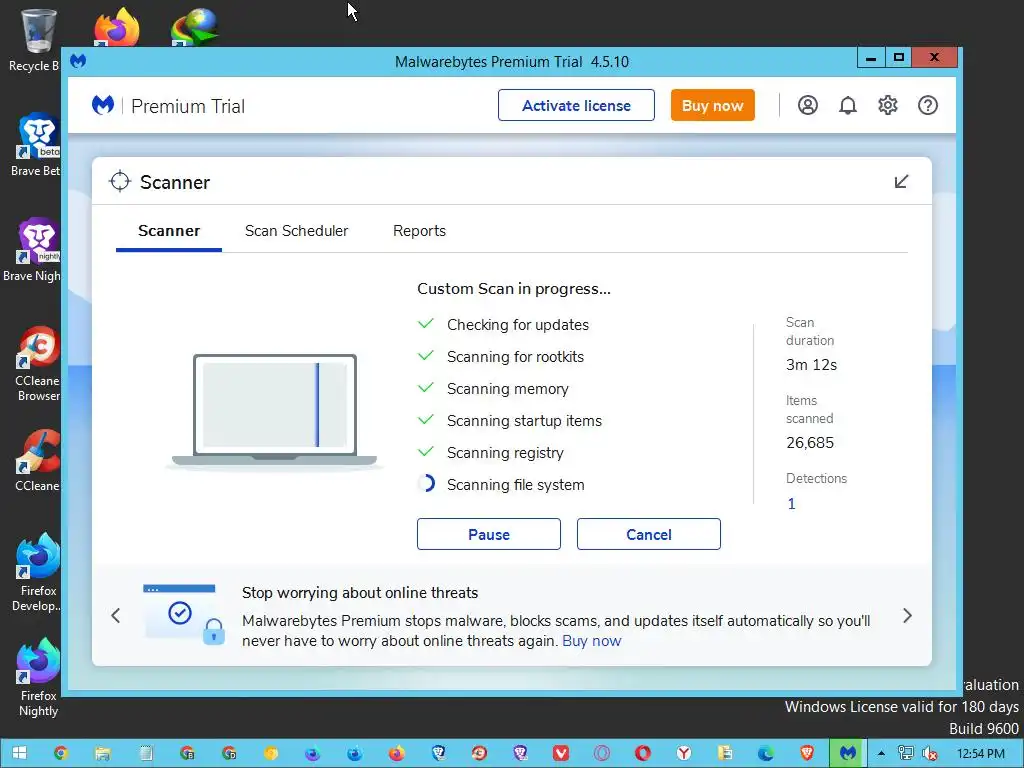
Task: Open the network tray icon
Action: [905, 753]
